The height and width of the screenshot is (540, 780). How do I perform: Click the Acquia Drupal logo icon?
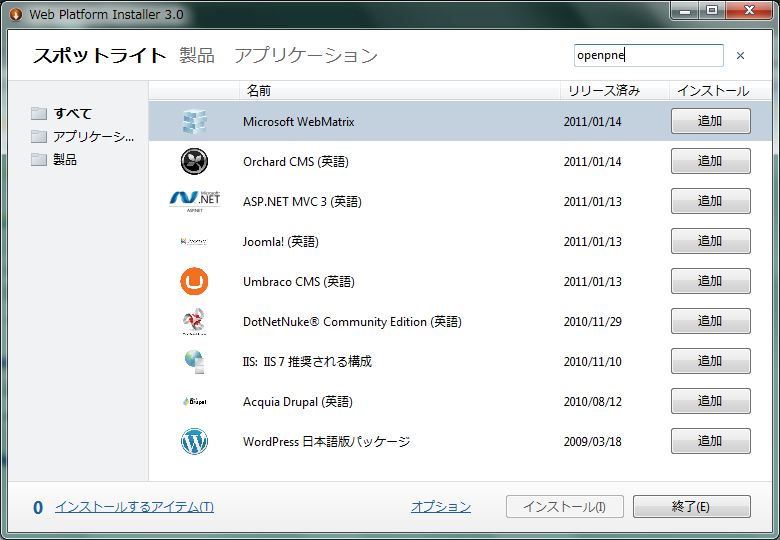(194, 402)
